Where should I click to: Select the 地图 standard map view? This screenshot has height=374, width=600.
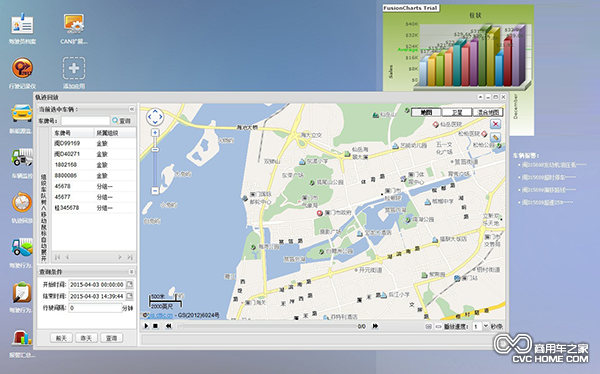(426, 112)
